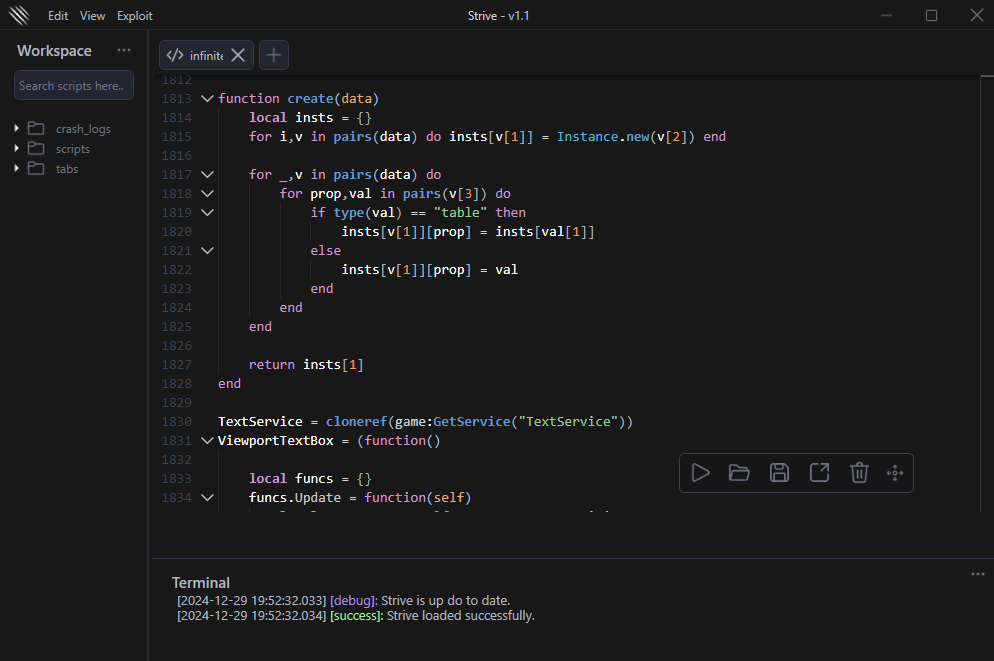
Task: Collapse else block fold on line 1821
Action: tap(207, 250)
